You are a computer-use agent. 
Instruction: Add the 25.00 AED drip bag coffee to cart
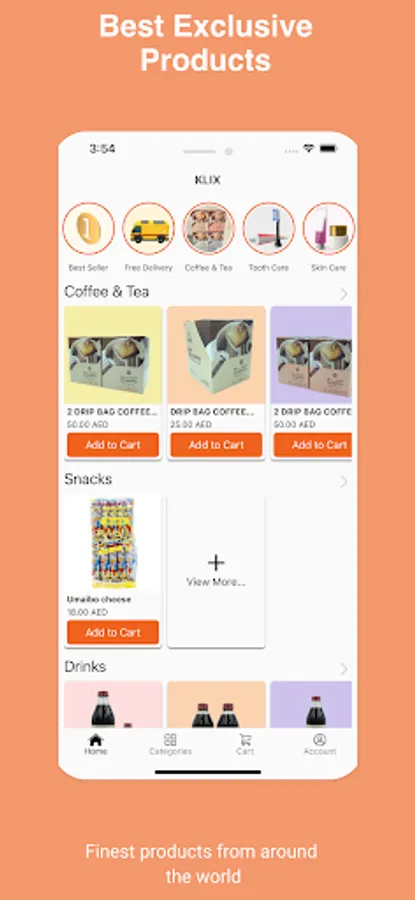click(216, 445)
